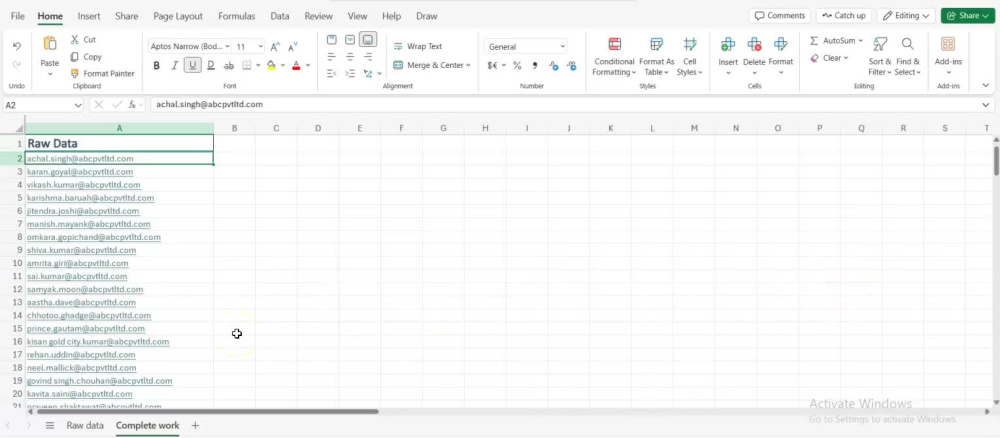Switch to the Formulas tab

237,16
